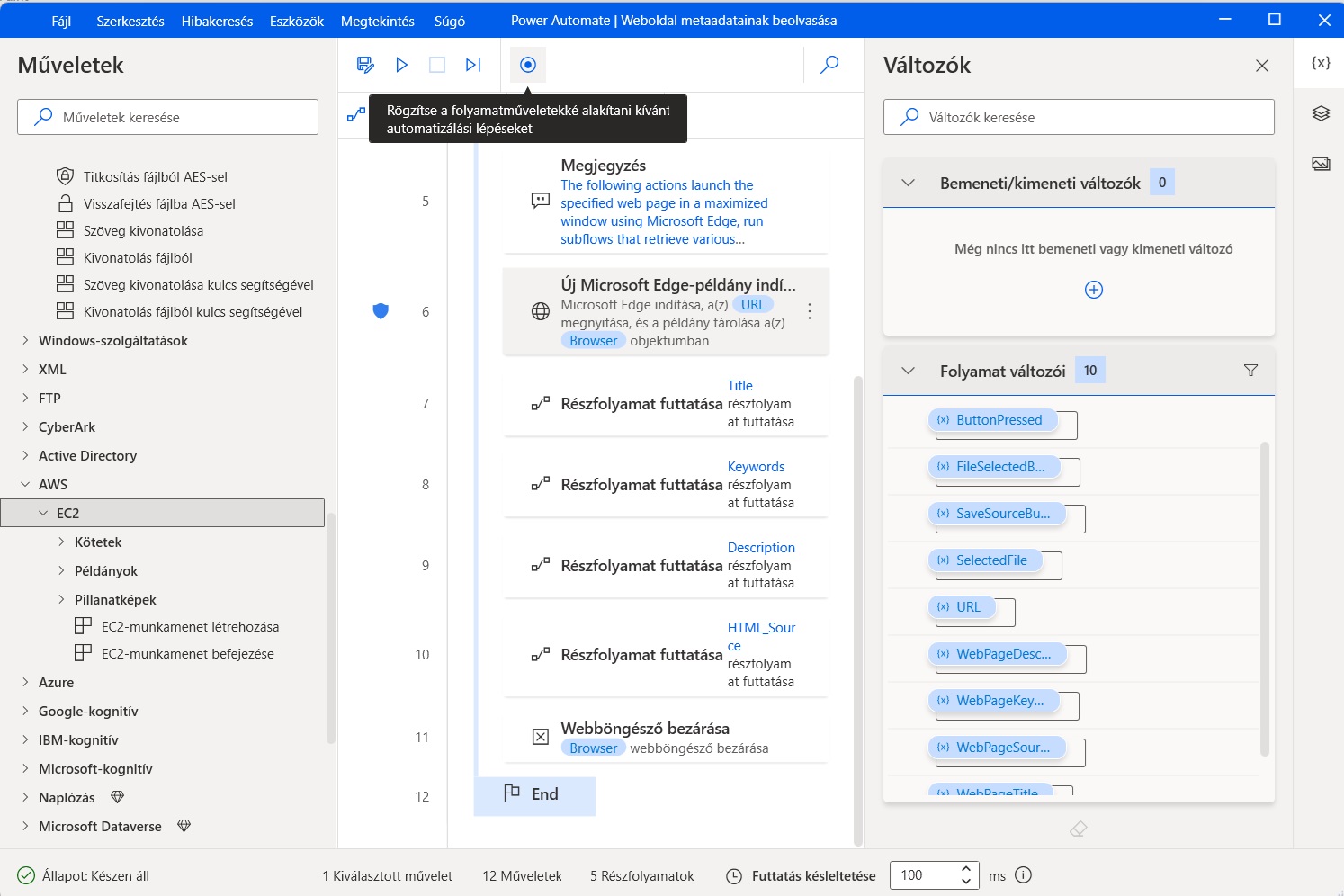
Task: Expand the Kötetek subgroup
Action: pos(61,542)
